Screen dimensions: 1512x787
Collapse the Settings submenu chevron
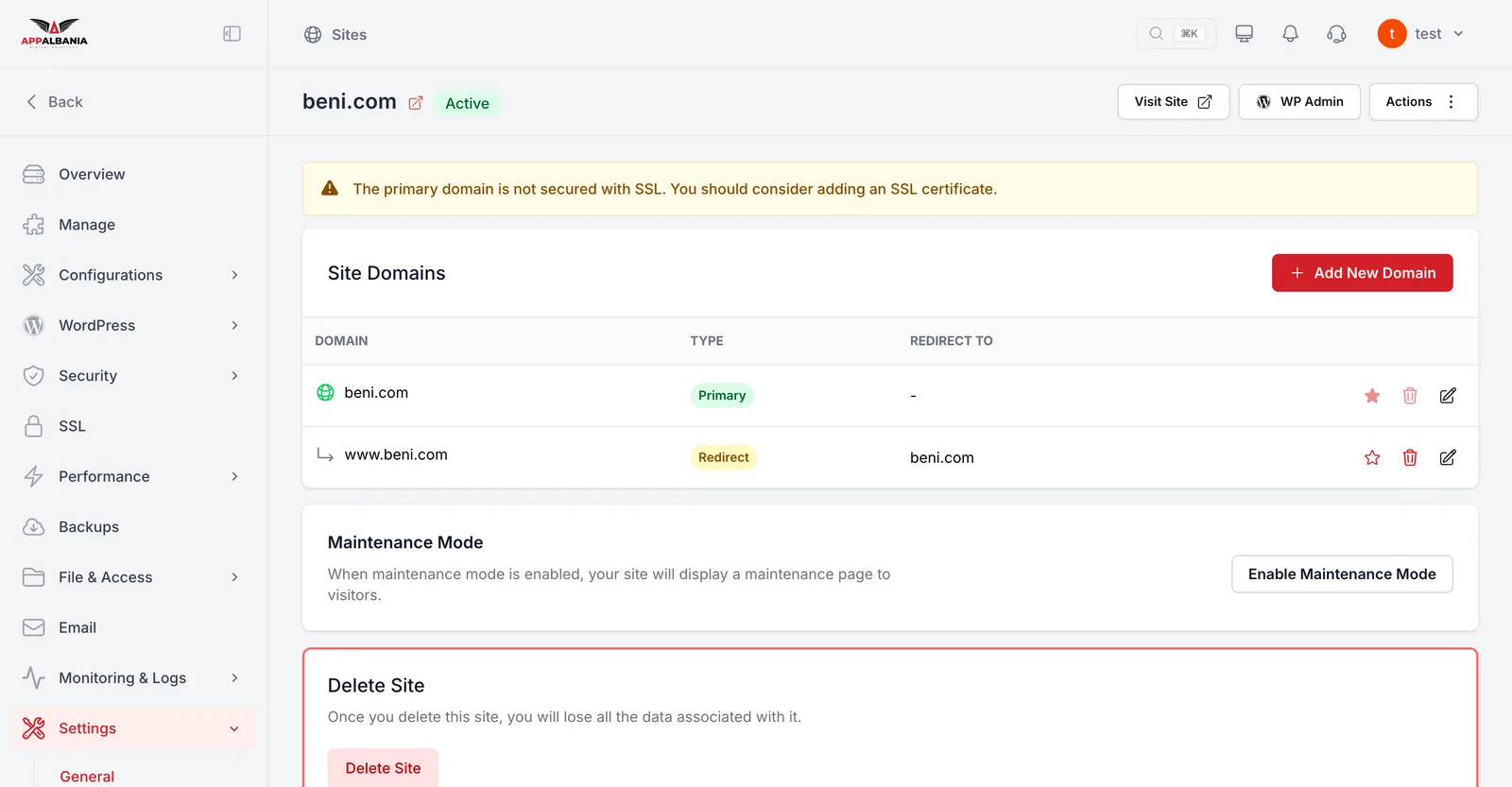[x=234, y=728]
